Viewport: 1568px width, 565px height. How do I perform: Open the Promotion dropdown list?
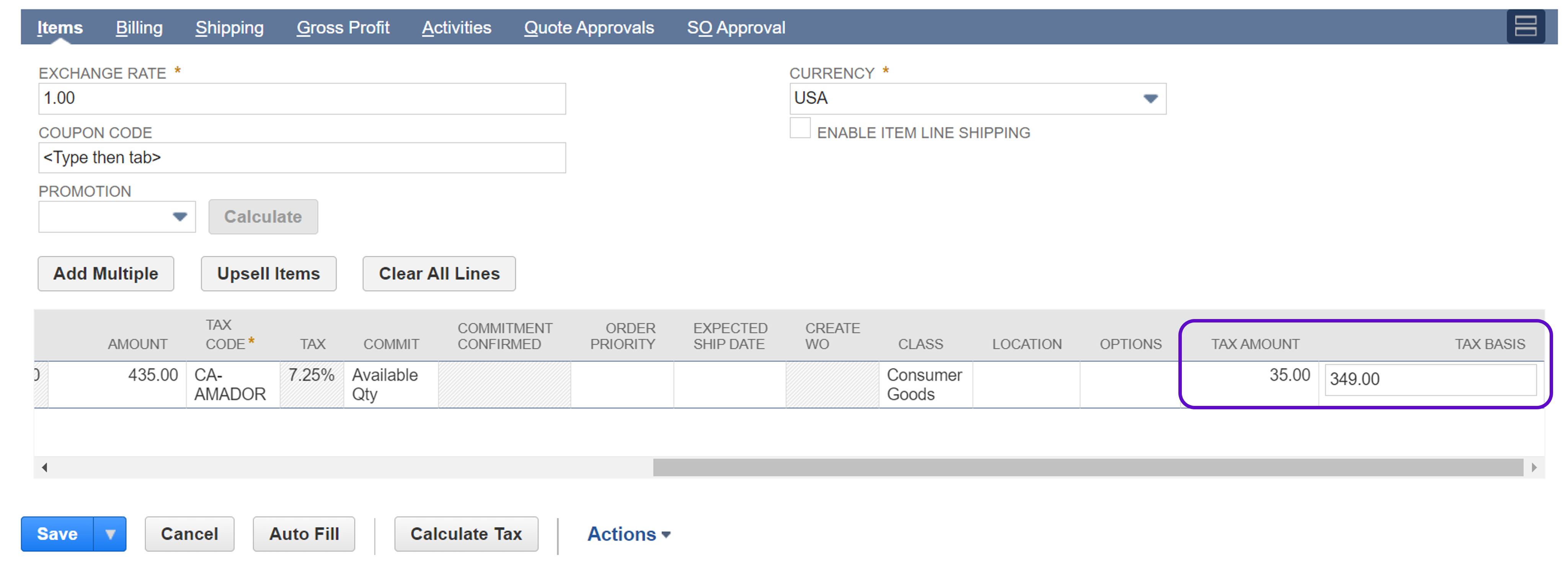(179, 217)
